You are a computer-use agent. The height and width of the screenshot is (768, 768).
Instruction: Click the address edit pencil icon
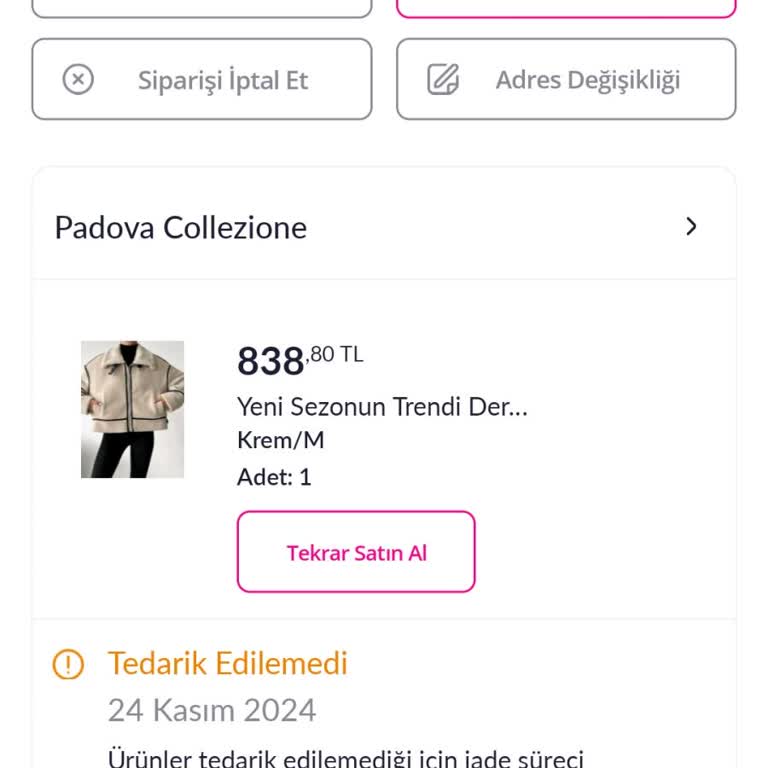(443, 79)
